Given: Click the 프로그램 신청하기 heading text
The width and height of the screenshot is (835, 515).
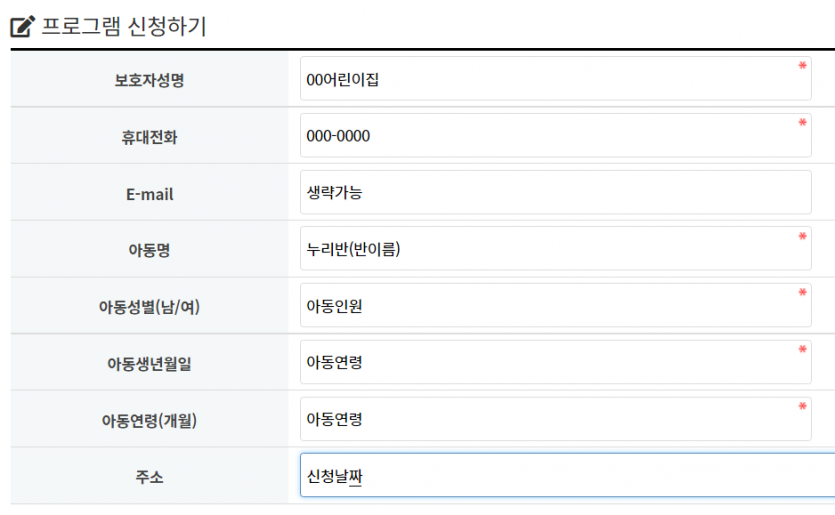Looking at the screenshot, I should pos(124,27).
